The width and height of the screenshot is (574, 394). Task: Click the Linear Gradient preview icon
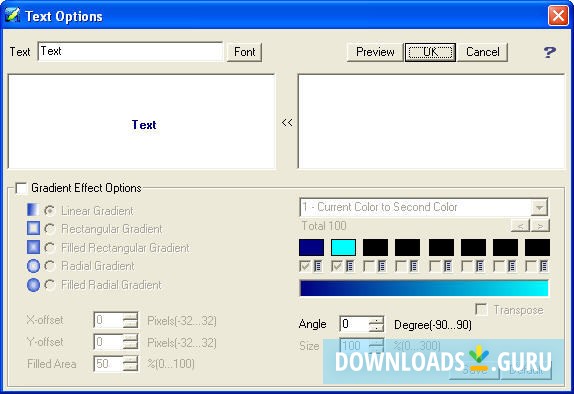[33, 210]
